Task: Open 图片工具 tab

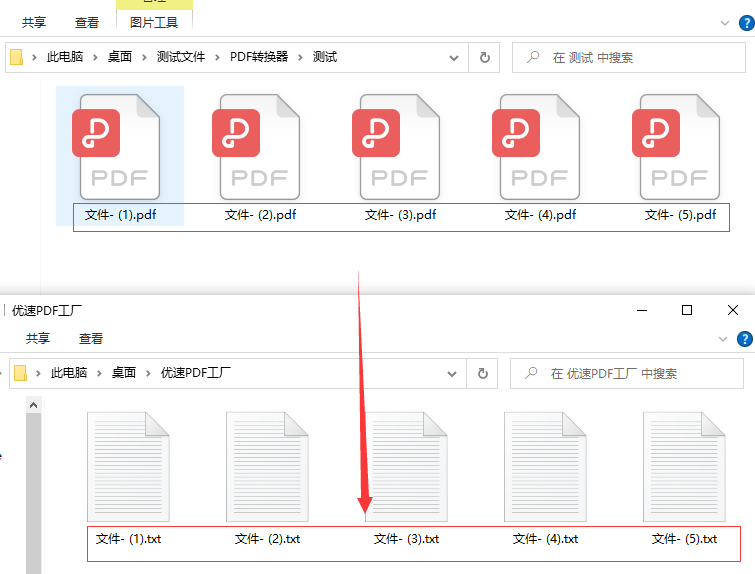Action: click(x=154, y=22)
